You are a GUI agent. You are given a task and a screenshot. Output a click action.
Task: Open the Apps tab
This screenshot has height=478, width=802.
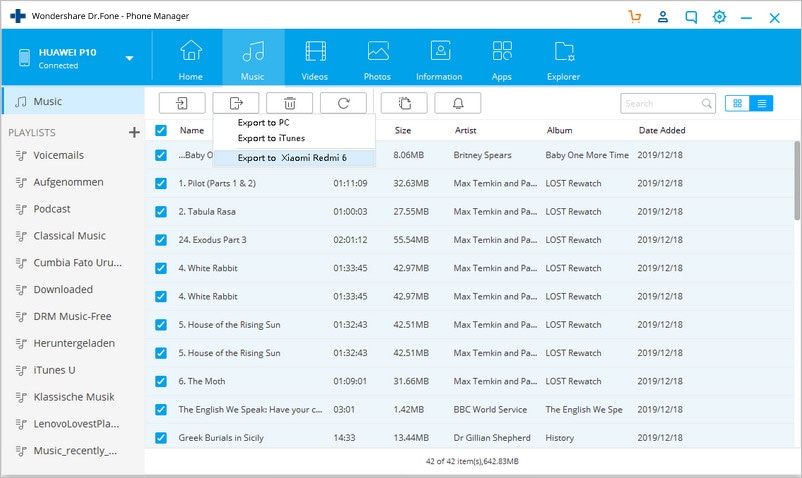502,59
